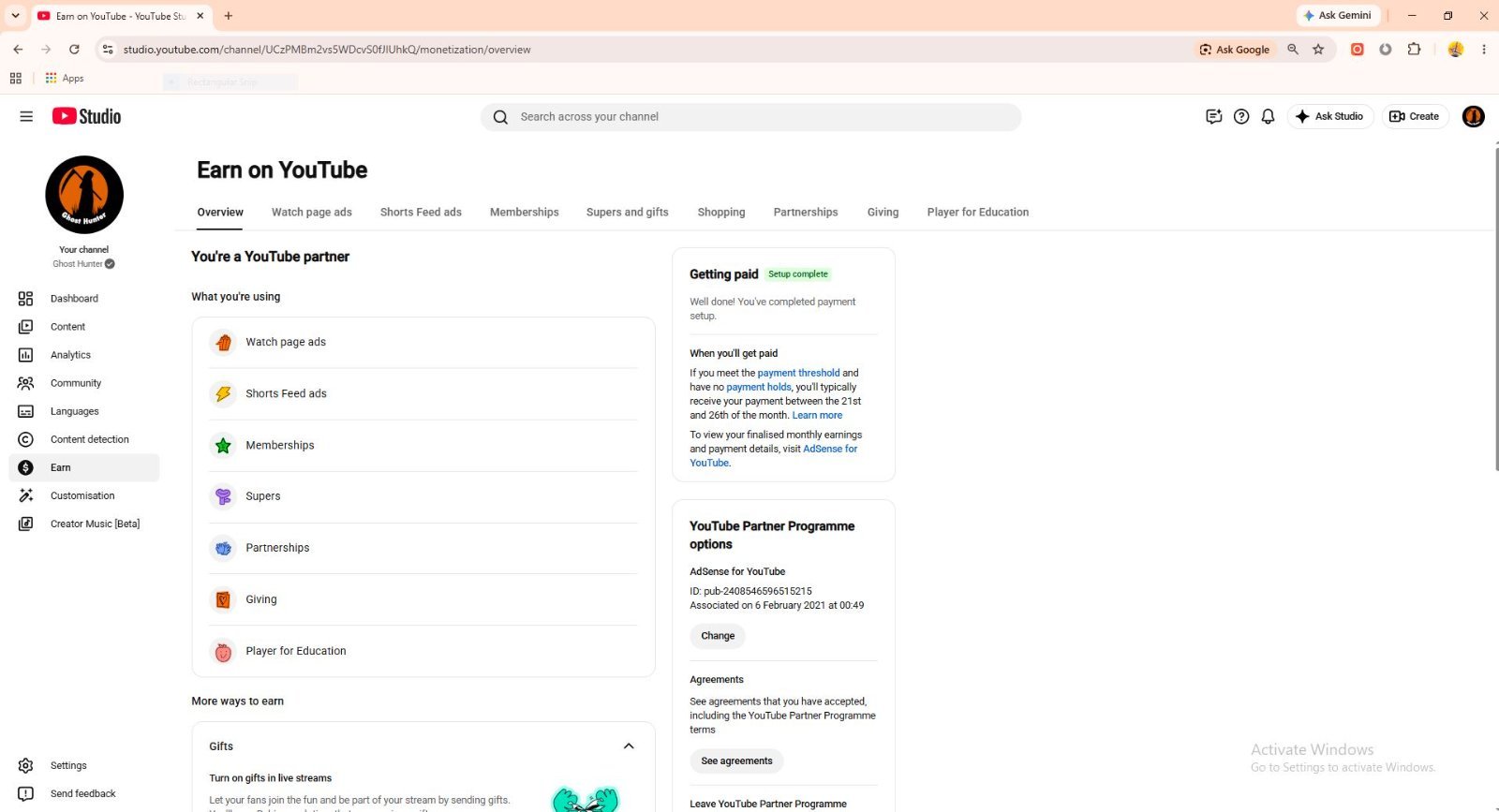Image resolution: width=1499 pixels, height=812 pixels.
Task: Open the Memberships tab
Action: click(x=524, y=213)
